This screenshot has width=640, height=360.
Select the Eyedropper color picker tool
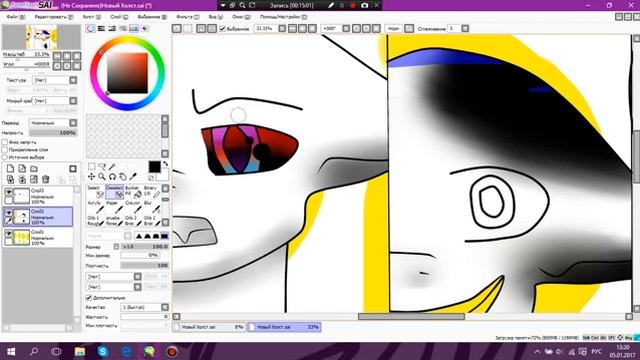(x=133, y=176)
